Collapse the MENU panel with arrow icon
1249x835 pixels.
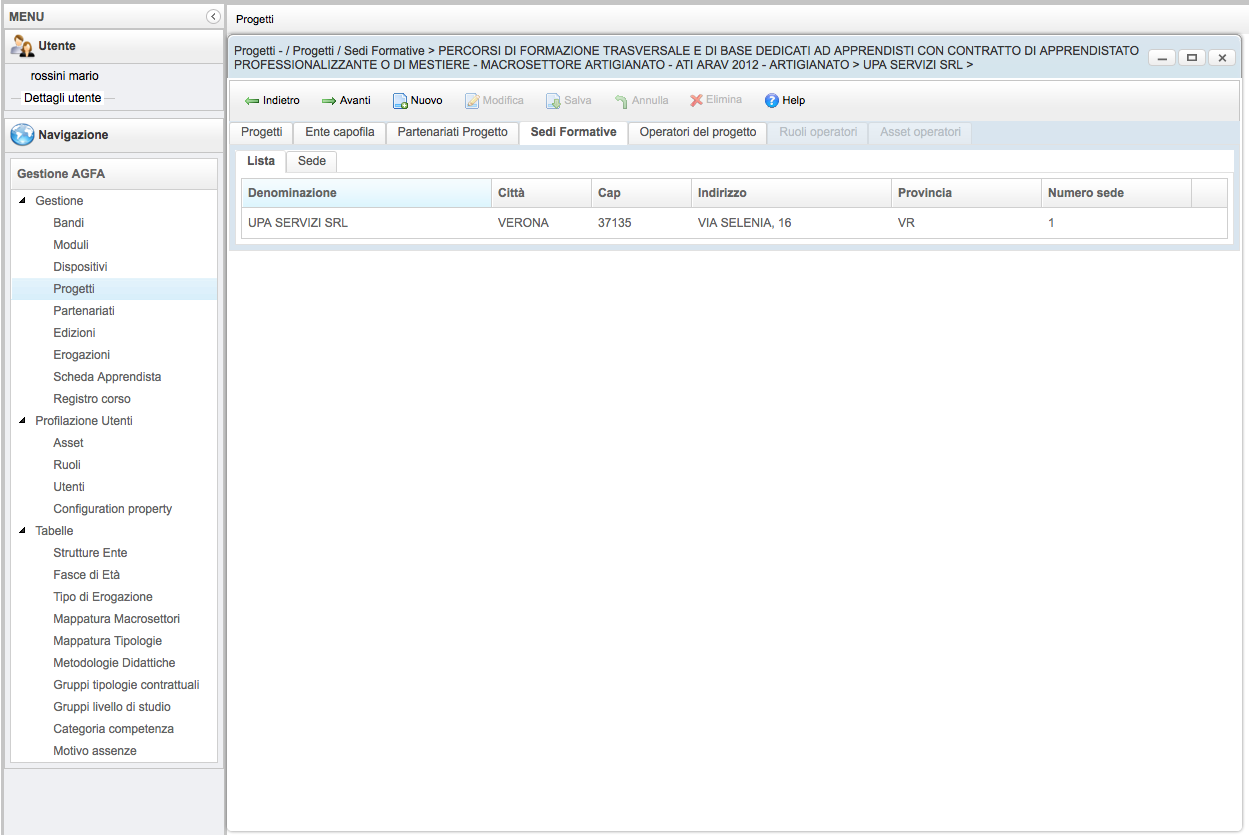coord(213,17)
